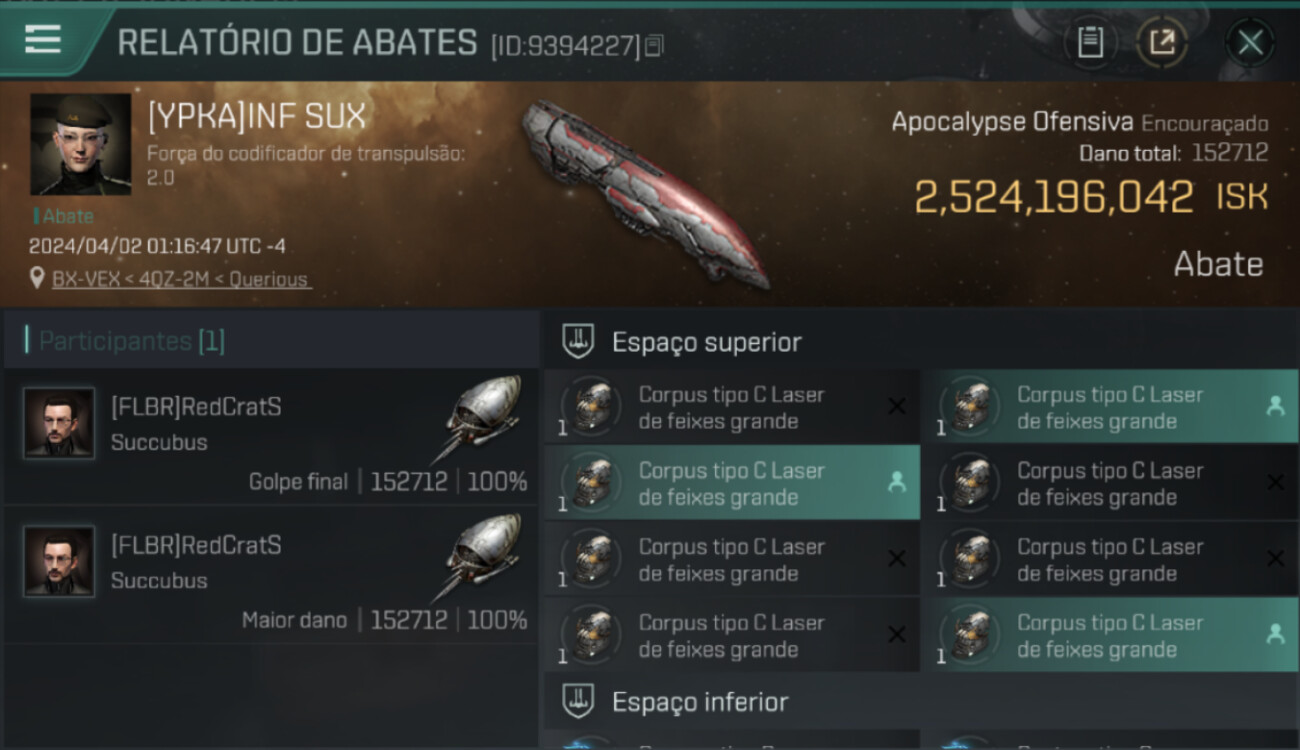Click RedCratS portrait in Maior dano row
The width and height of the screenshot is (1300, 750).
[x=59, y=561]
